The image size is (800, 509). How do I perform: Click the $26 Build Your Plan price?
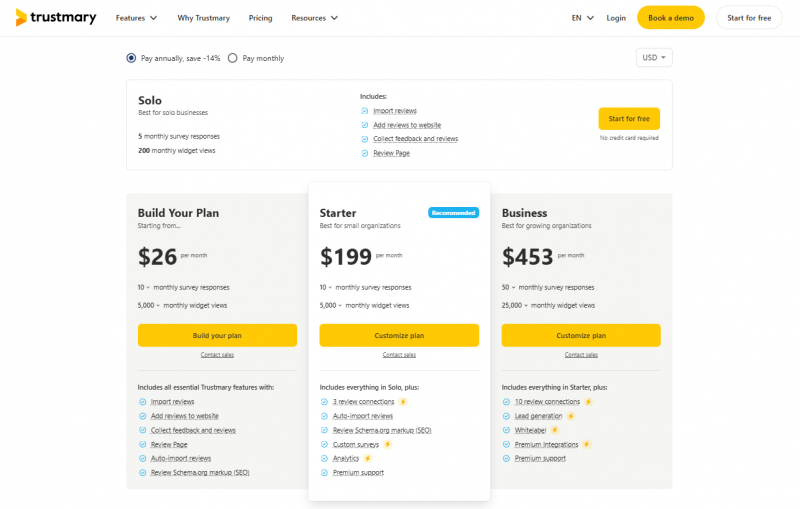pos(157,257)
